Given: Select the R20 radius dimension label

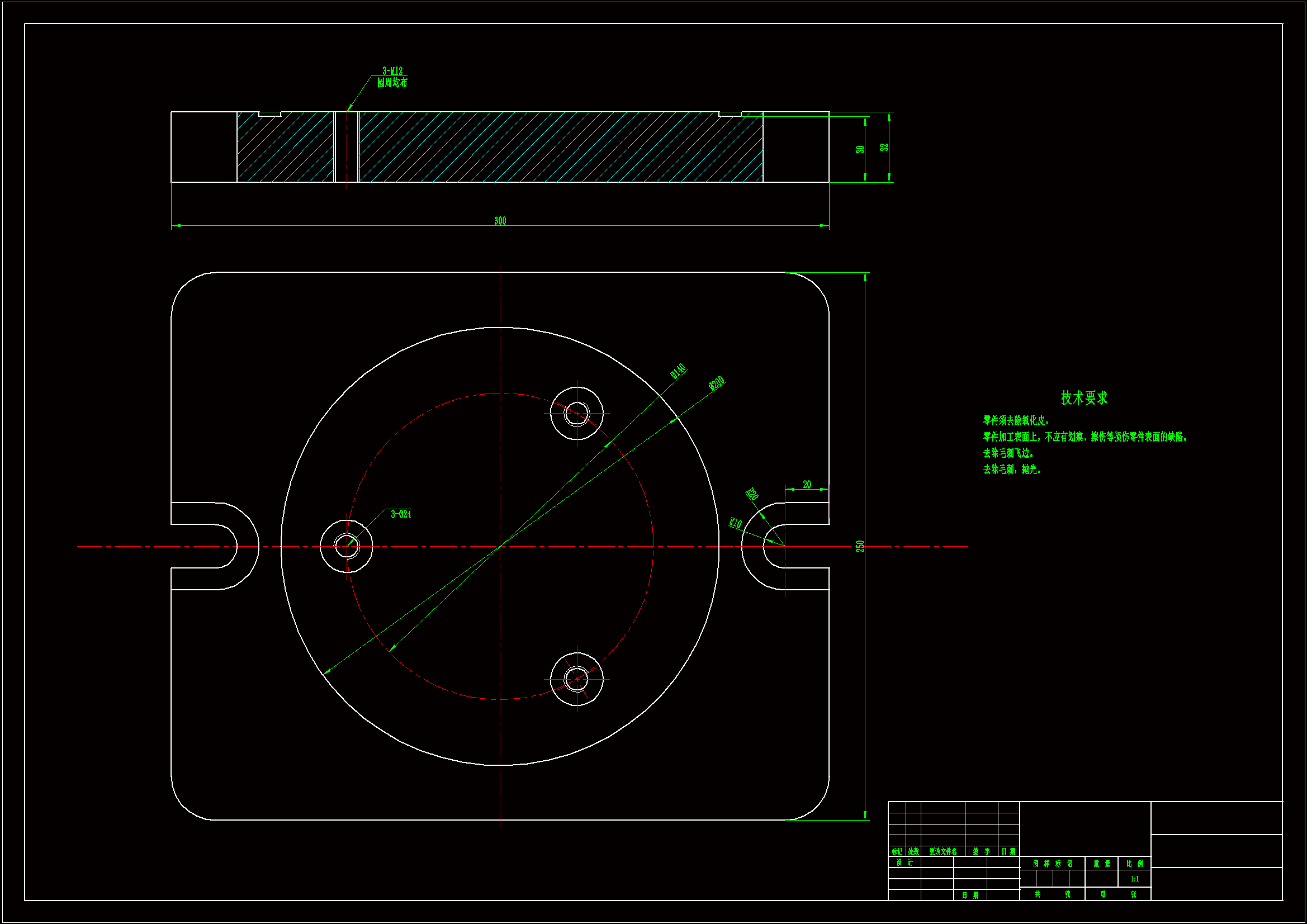Looking at the screenshot, I should pos(752,494).
